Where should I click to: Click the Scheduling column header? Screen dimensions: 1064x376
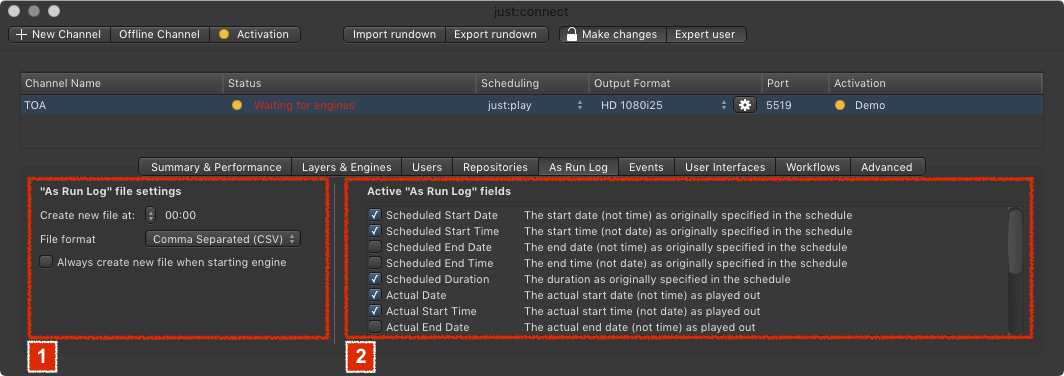[532, 83]
